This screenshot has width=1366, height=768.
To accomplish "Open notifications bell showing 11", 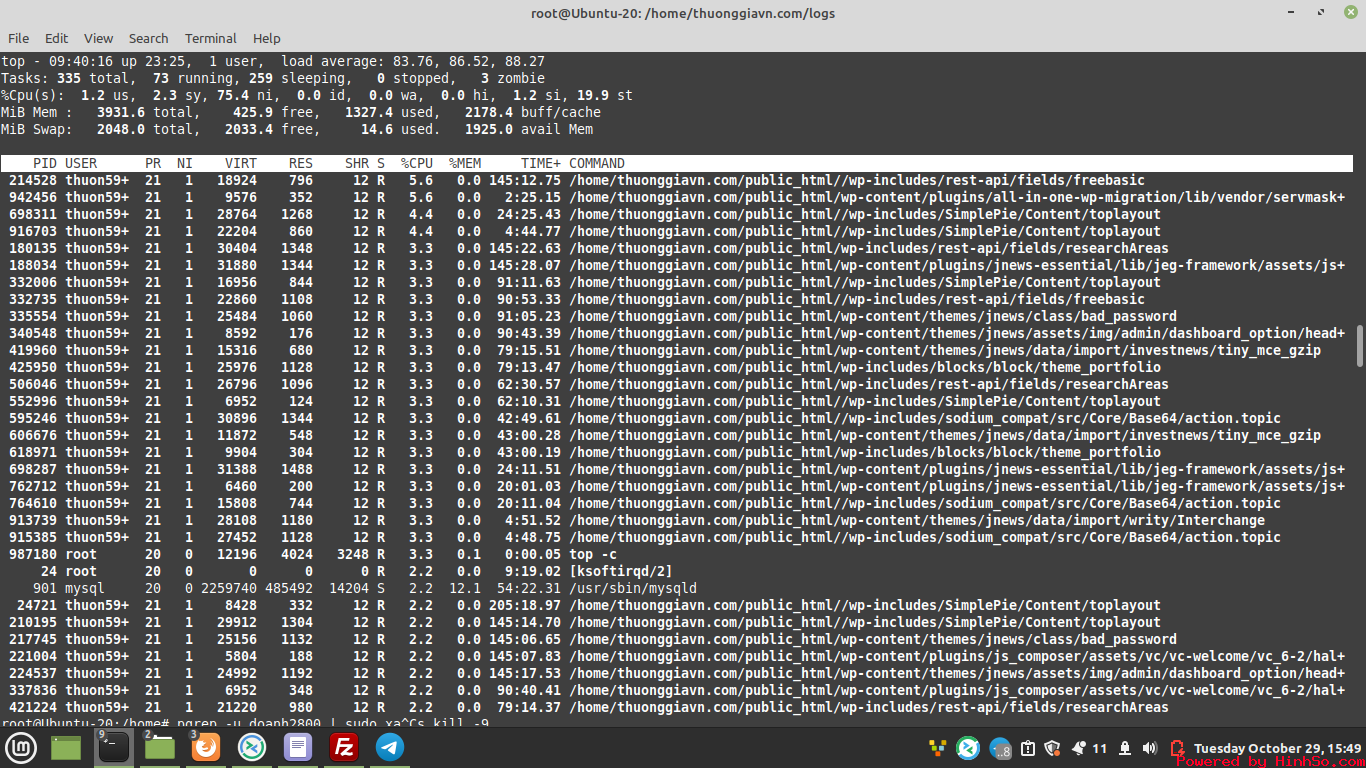I will click(x=1089, y=748).
